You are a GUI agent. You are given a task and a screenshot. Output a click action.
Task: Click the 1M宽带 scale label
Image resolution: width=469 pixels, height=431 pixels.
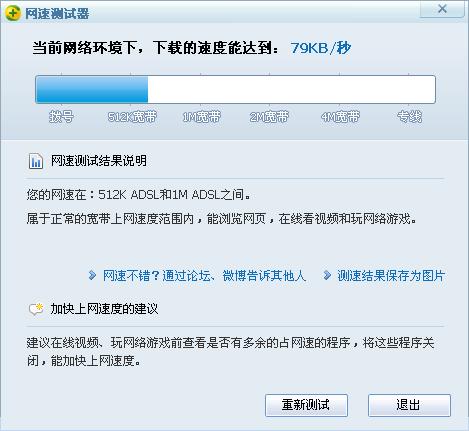click(x=201, y=117)
